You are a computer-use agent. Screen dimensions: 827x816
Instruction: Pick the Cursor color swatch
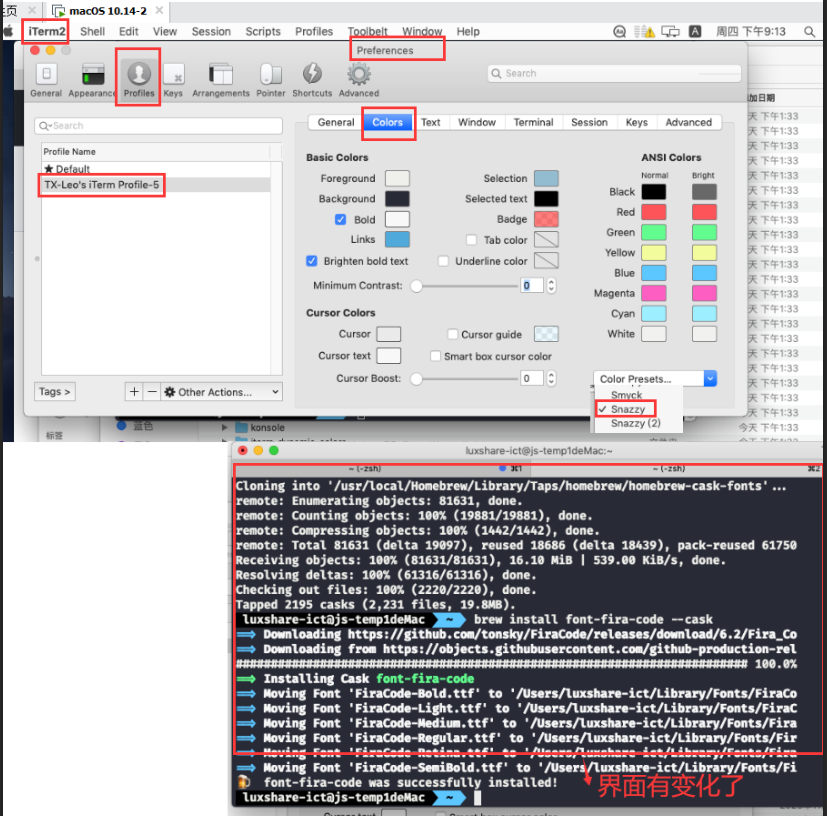coord(389,334)
